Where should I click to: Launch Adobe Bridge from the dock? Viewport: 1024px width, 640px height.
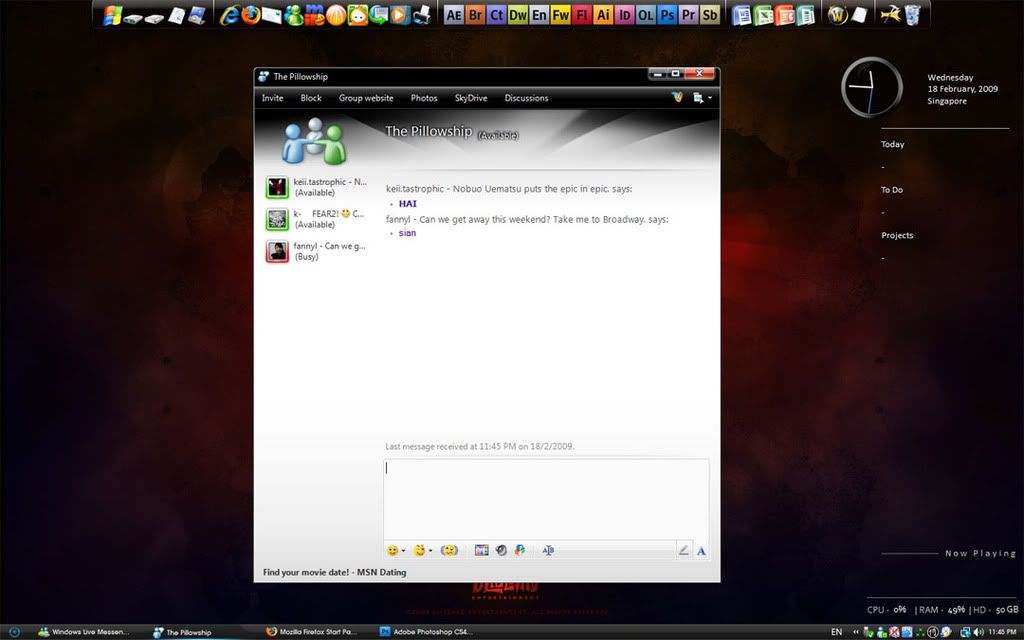tap(475, 15)
